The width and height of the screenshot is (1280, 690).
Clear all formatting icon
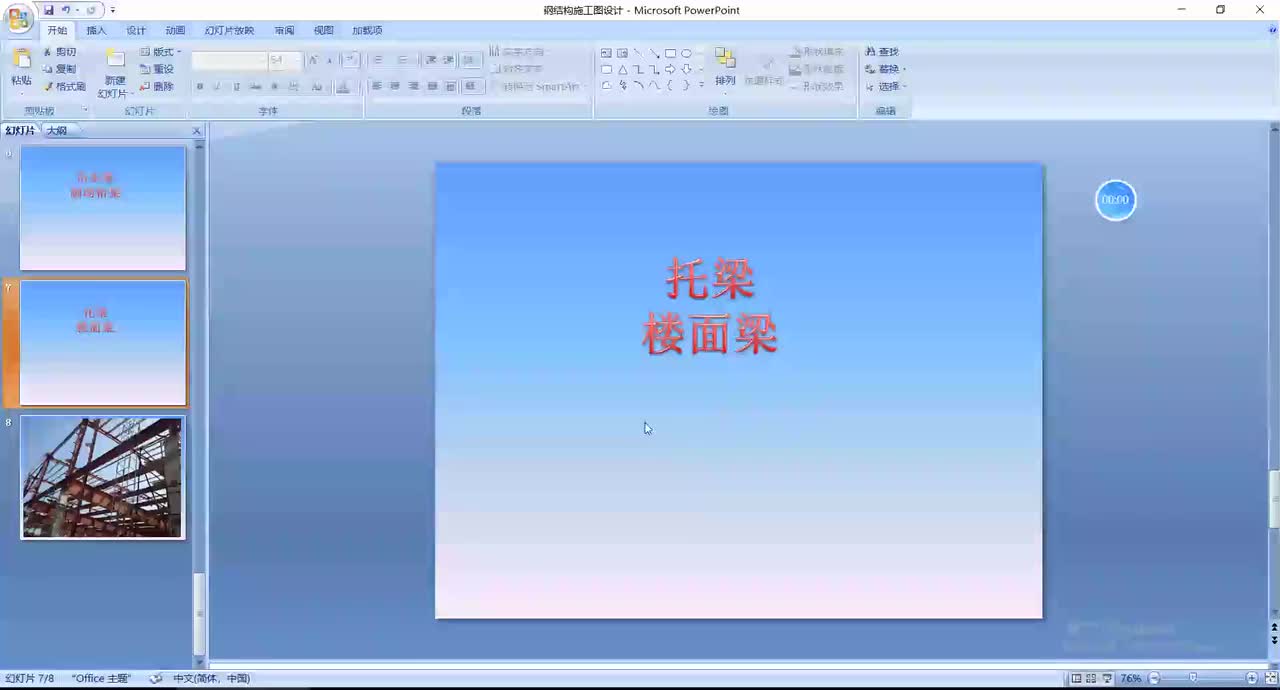tap(350, 61)
